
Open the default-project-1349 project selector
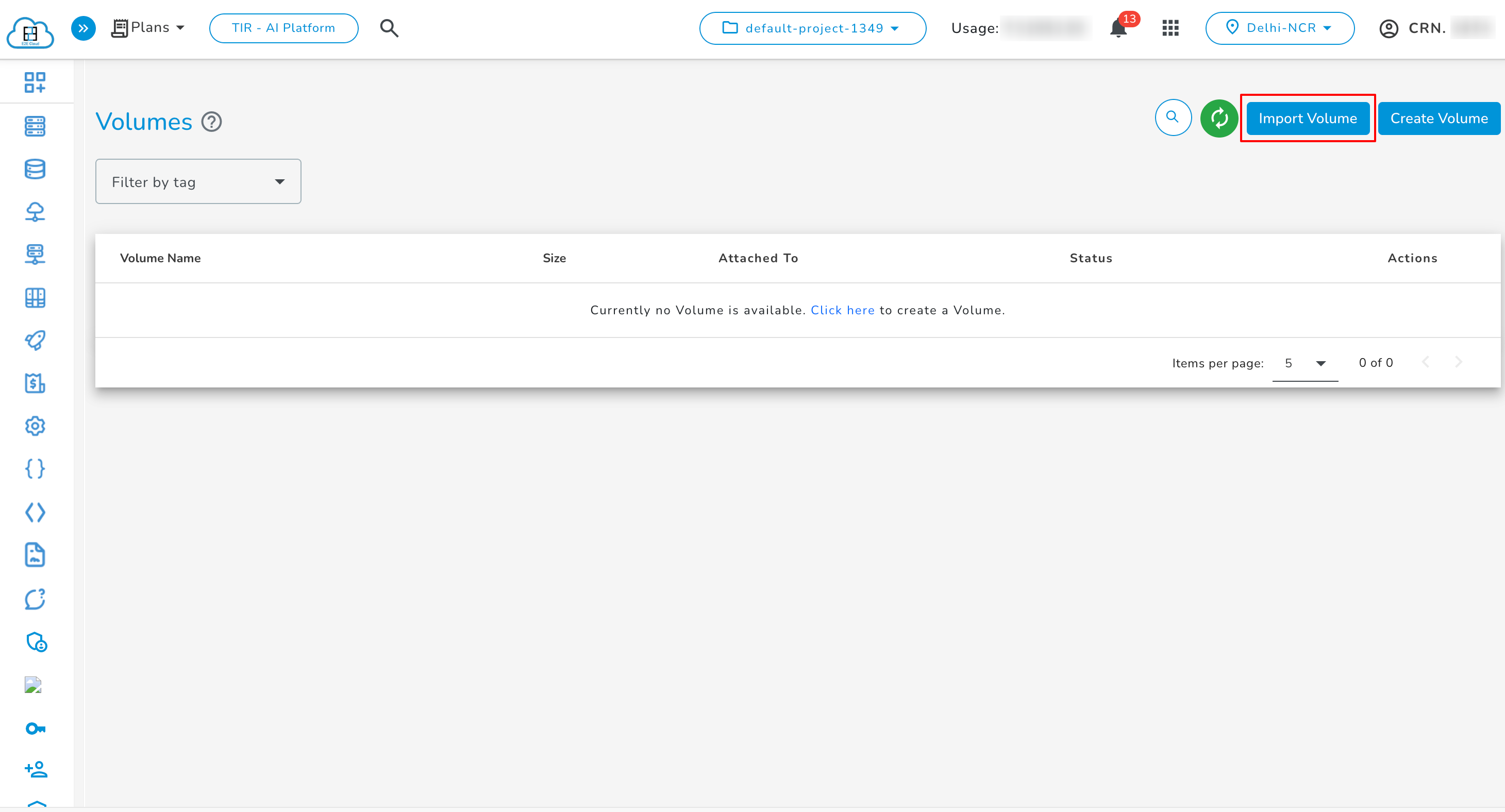[x=812, y=27]
